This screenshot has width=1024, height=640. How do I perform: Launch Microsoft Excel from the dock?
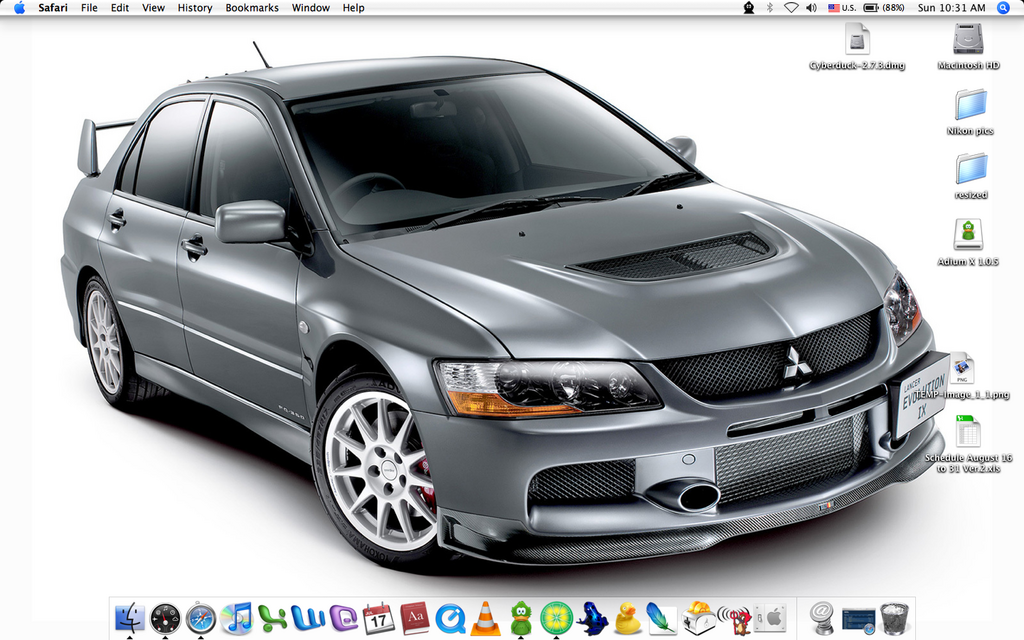[272, 618]
